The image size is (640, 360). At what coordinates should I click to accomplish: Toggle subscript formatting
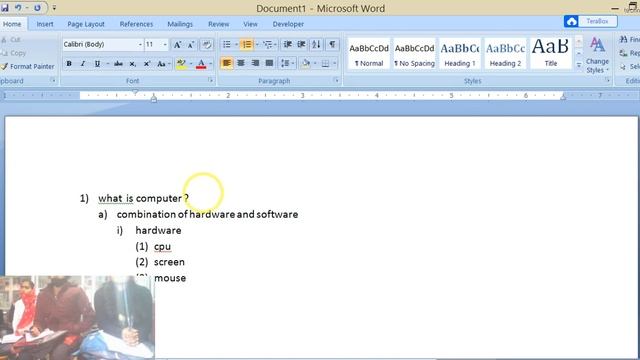pyautogui.click(x=132, y=64)
